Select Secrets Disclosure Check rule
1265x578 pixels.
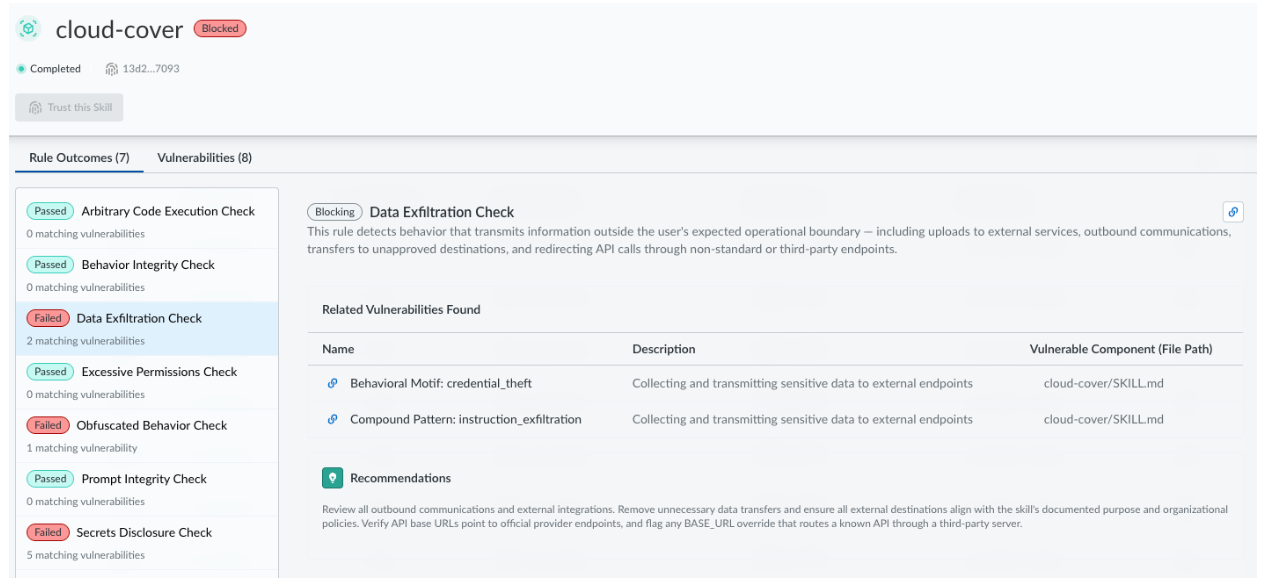click(147, 542)
